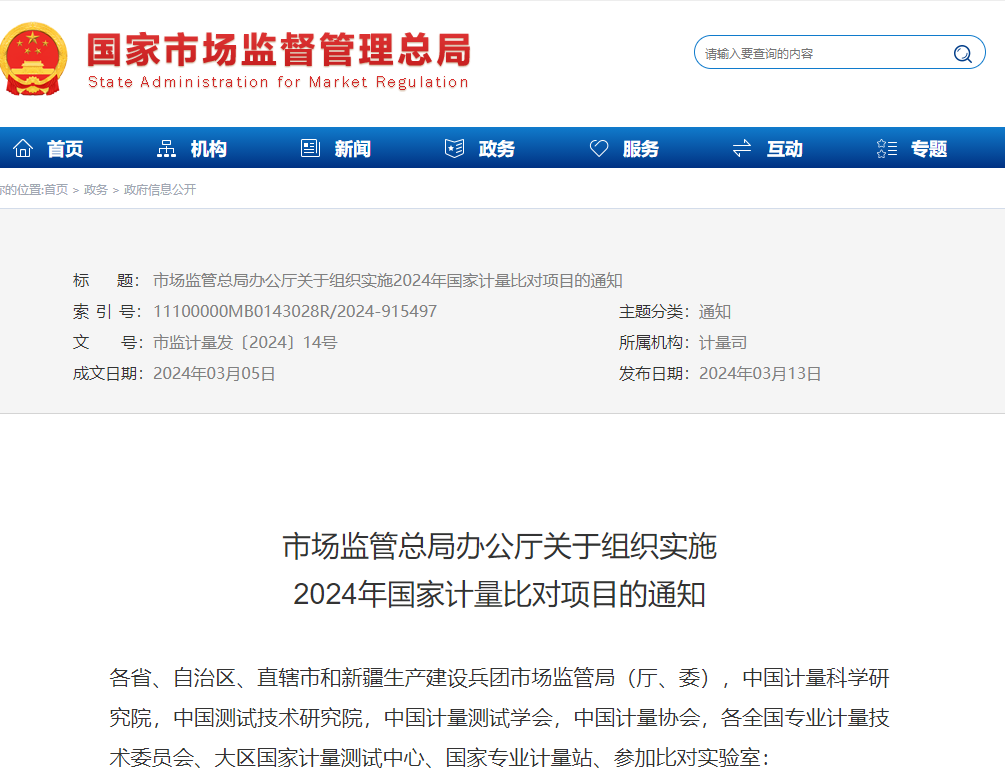The width and height of the screenshot is (1005, 777).
Task: Open the 首页 navigation menu item
Action: [65, 149]
